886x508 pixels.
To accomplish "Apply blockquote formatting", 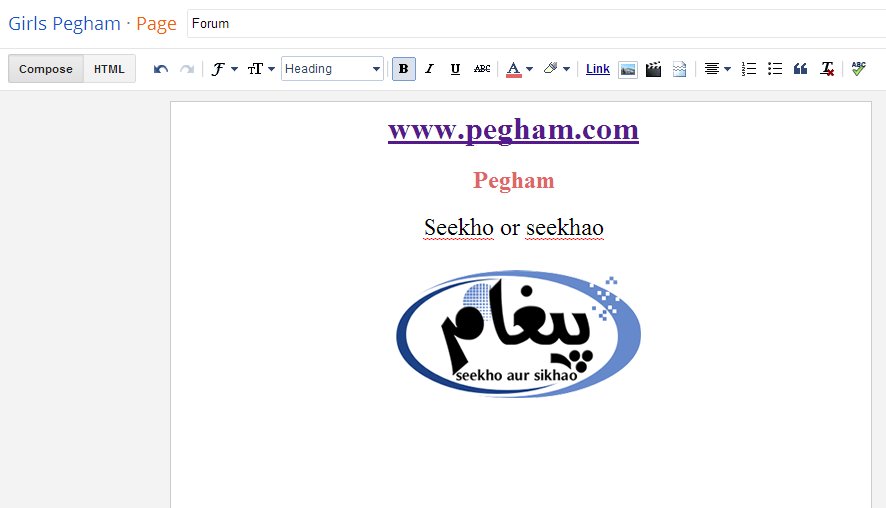I will coord(800,69).
